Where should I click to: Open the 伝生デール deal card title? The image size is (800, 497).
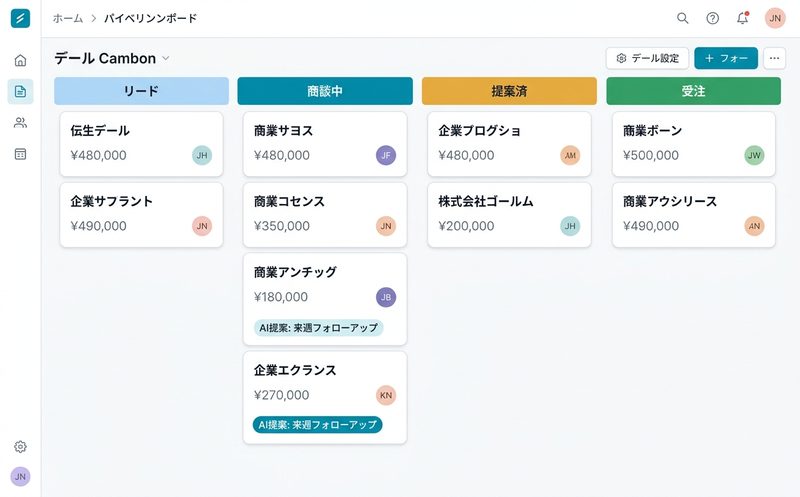coord(100,131)
